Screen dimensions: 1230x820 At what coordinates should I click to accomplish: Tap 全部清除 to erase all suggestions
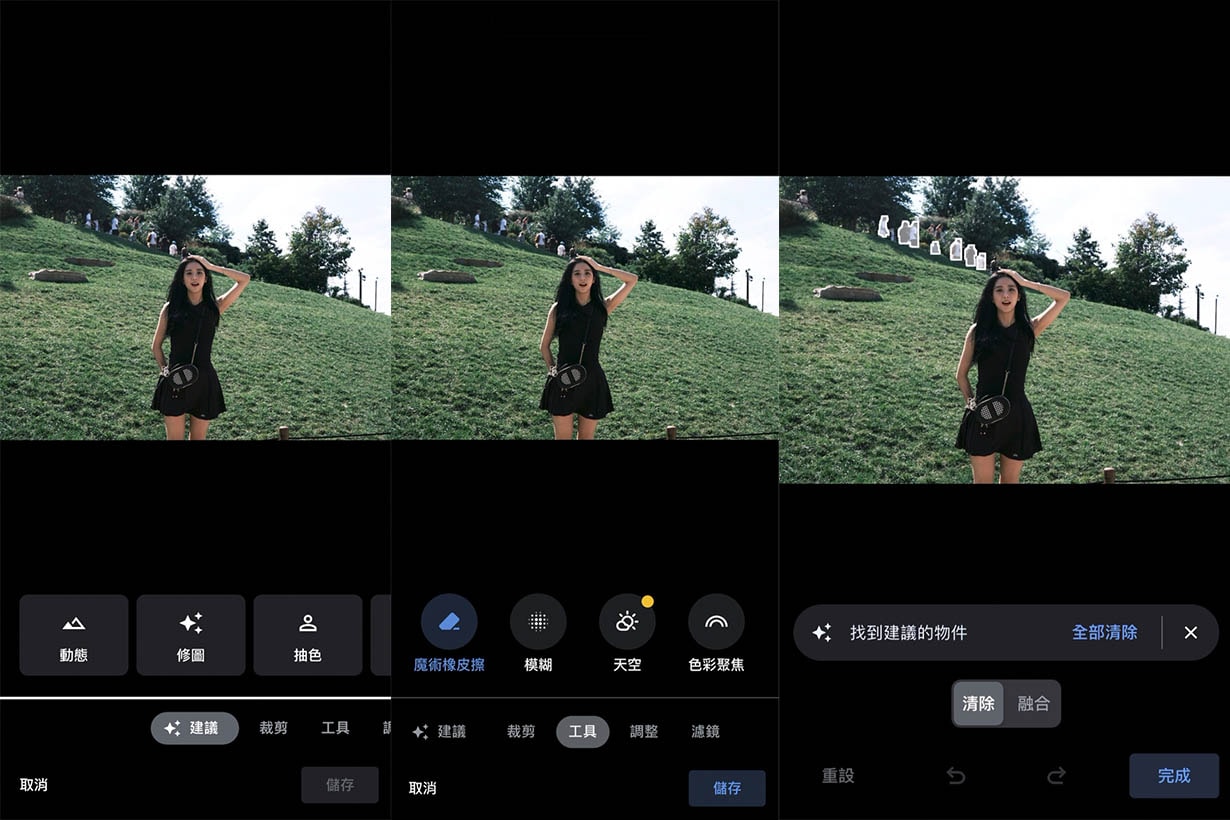point(1104,632)
